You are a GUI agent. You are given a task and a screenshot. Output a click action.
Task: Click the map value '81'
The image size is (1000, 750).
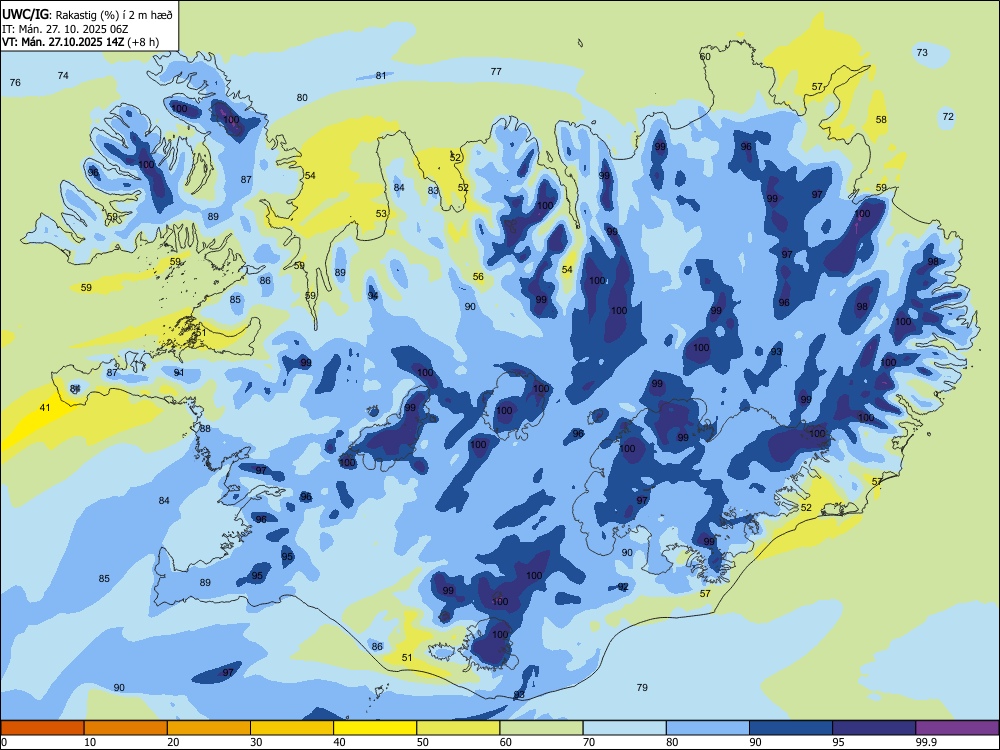pyautogui.click(x=381, y=75)
